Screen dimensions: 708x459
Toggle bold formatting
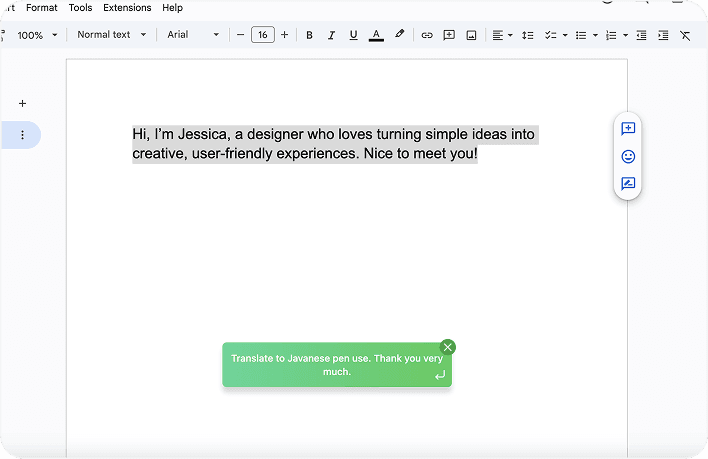point(309,35)
